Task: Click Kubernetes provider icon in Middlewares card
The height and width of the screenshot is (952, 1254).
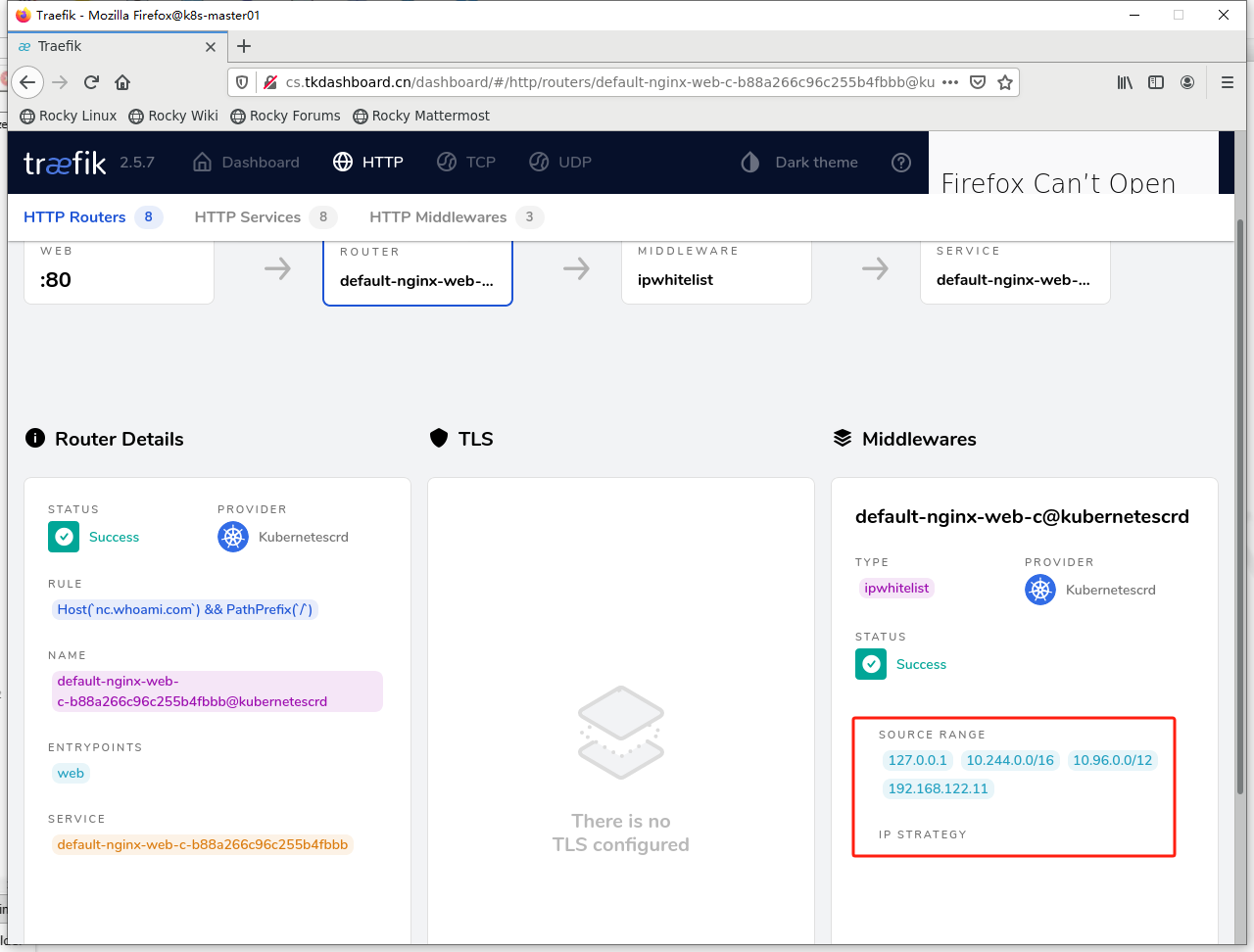Action: pos(1040,590)
